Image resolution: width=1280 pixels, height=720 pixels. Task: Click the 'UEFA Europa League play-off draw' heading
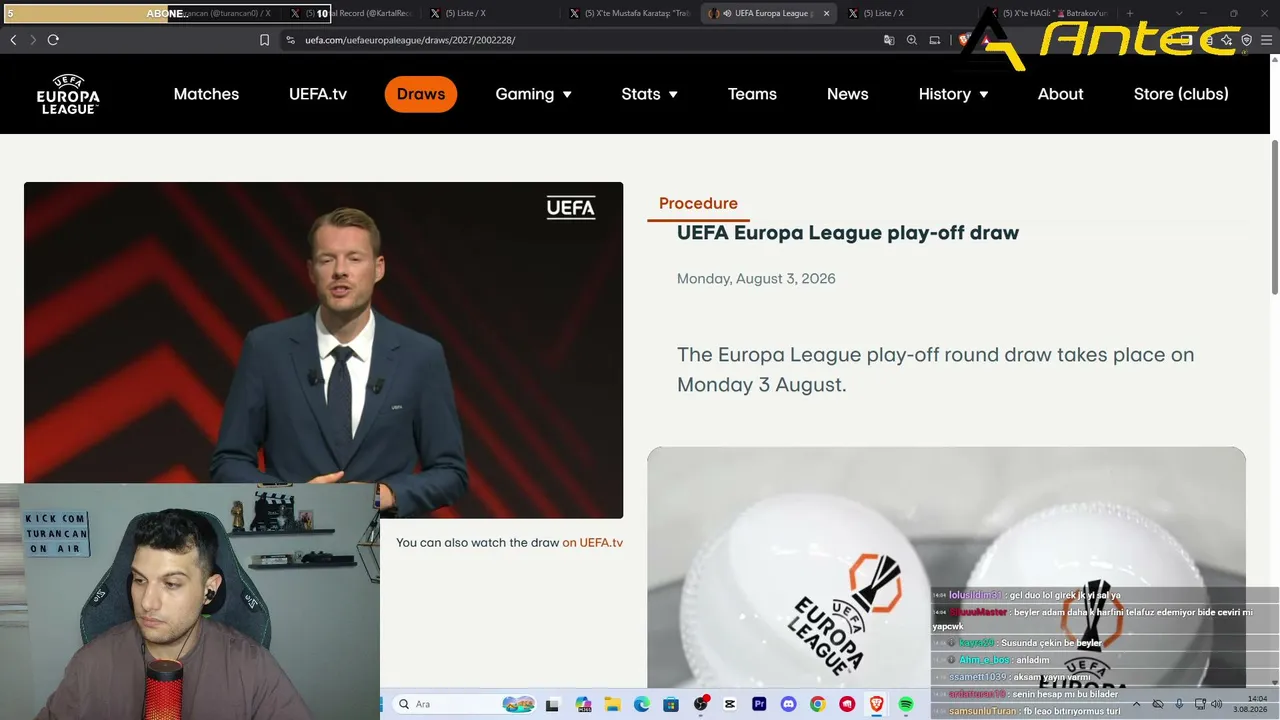(848, 233)
